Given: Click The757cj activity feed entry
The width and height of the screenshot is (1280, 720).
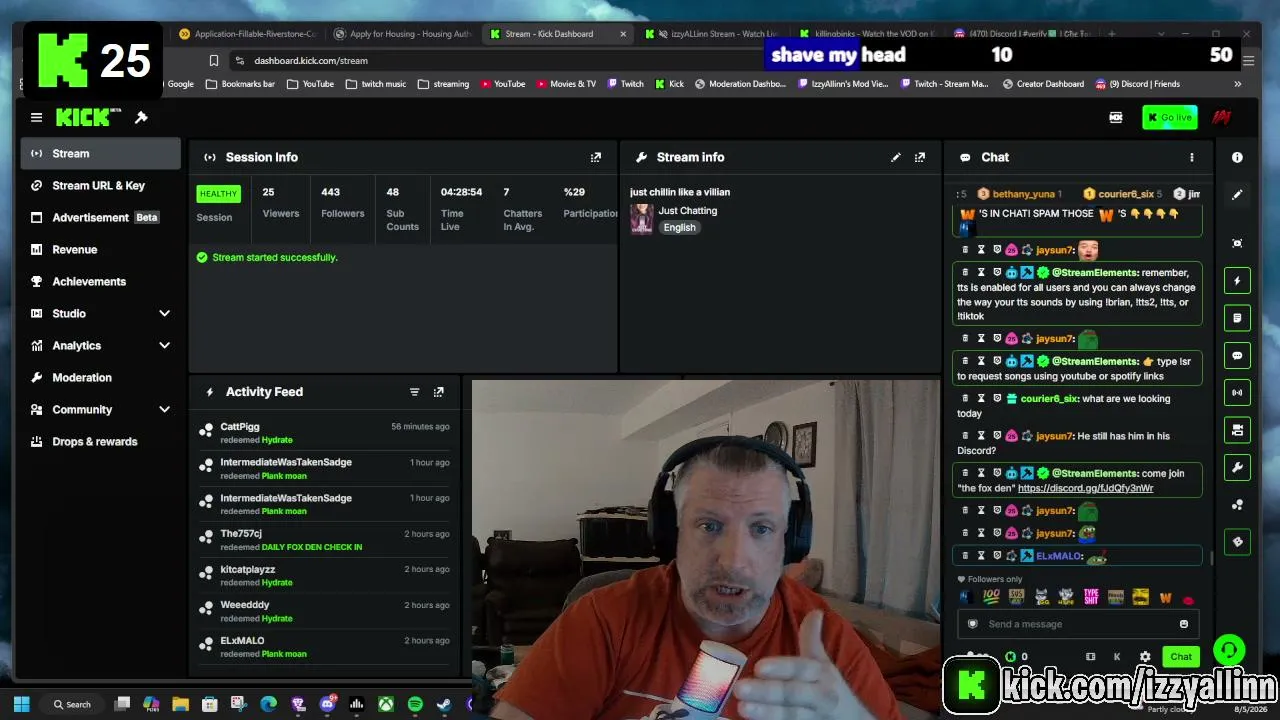Looking at the screenshot, I should tap(325, 540).
